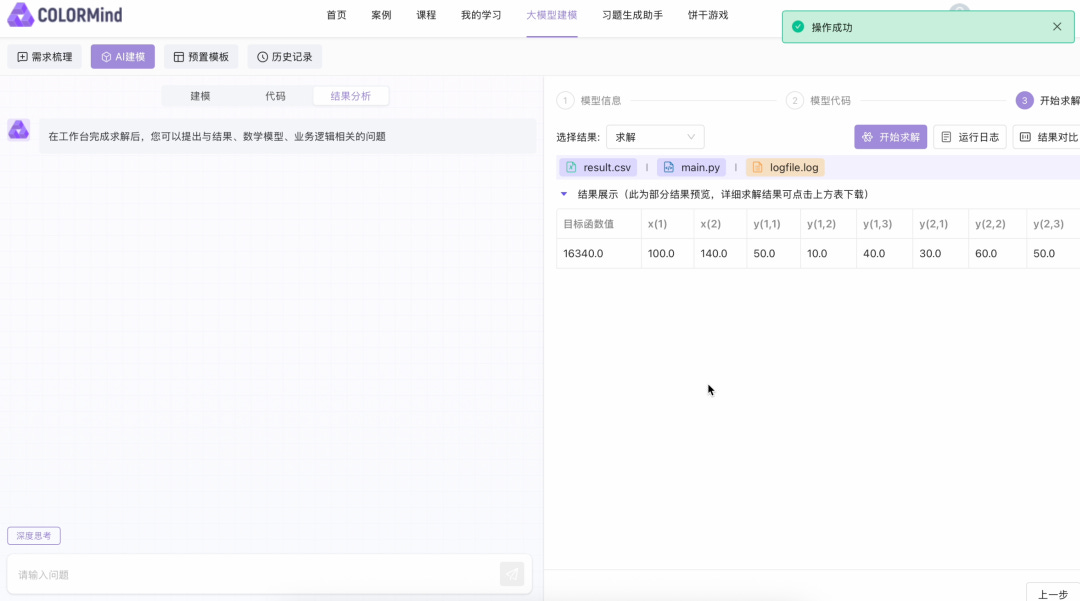1080x601 pixels.
Task: Open 饼干游戏 page
Action: (707, 15)
